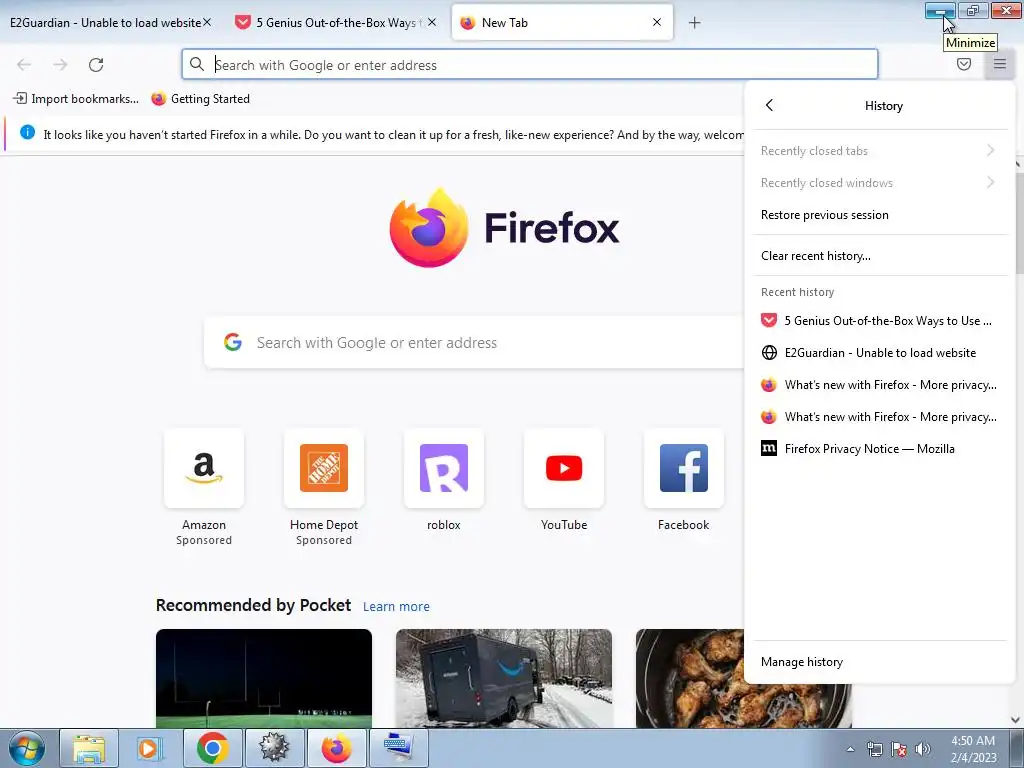
Task: Click the Firefox taskbar icon
Action: point(336,748)
